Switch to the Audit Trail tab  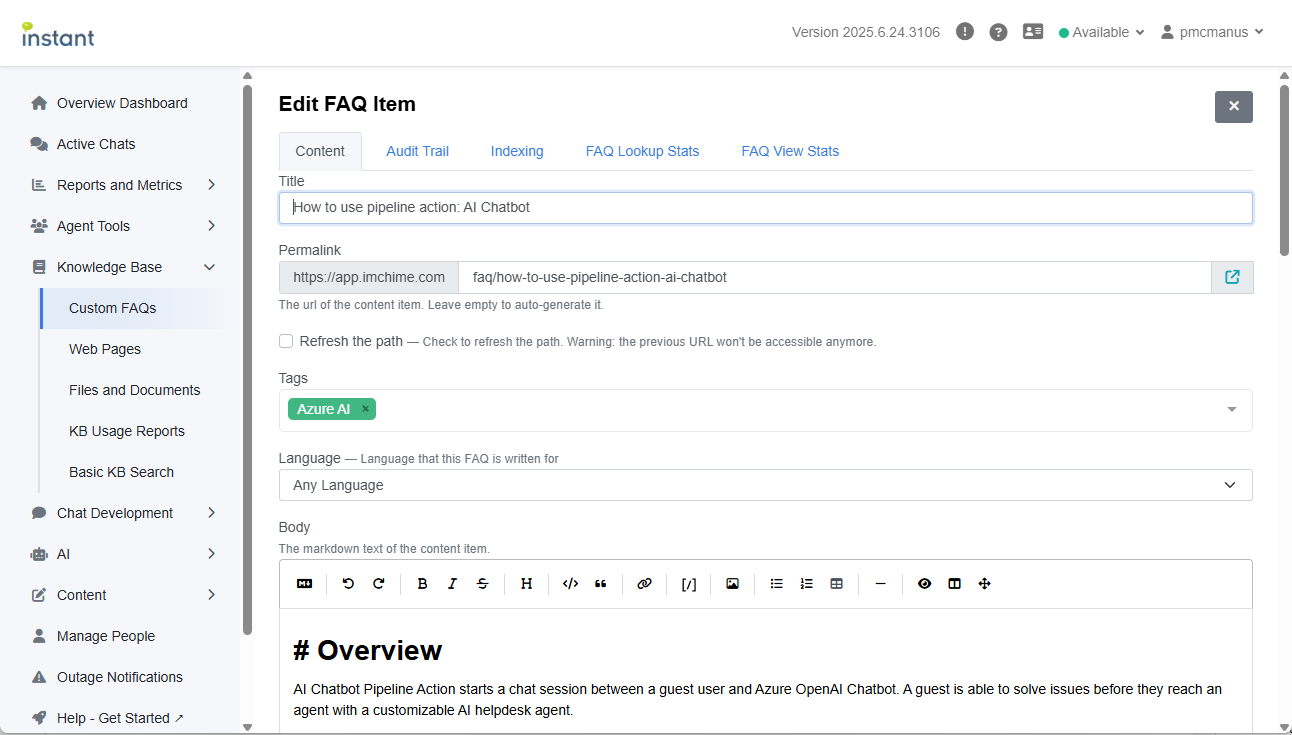418,151
